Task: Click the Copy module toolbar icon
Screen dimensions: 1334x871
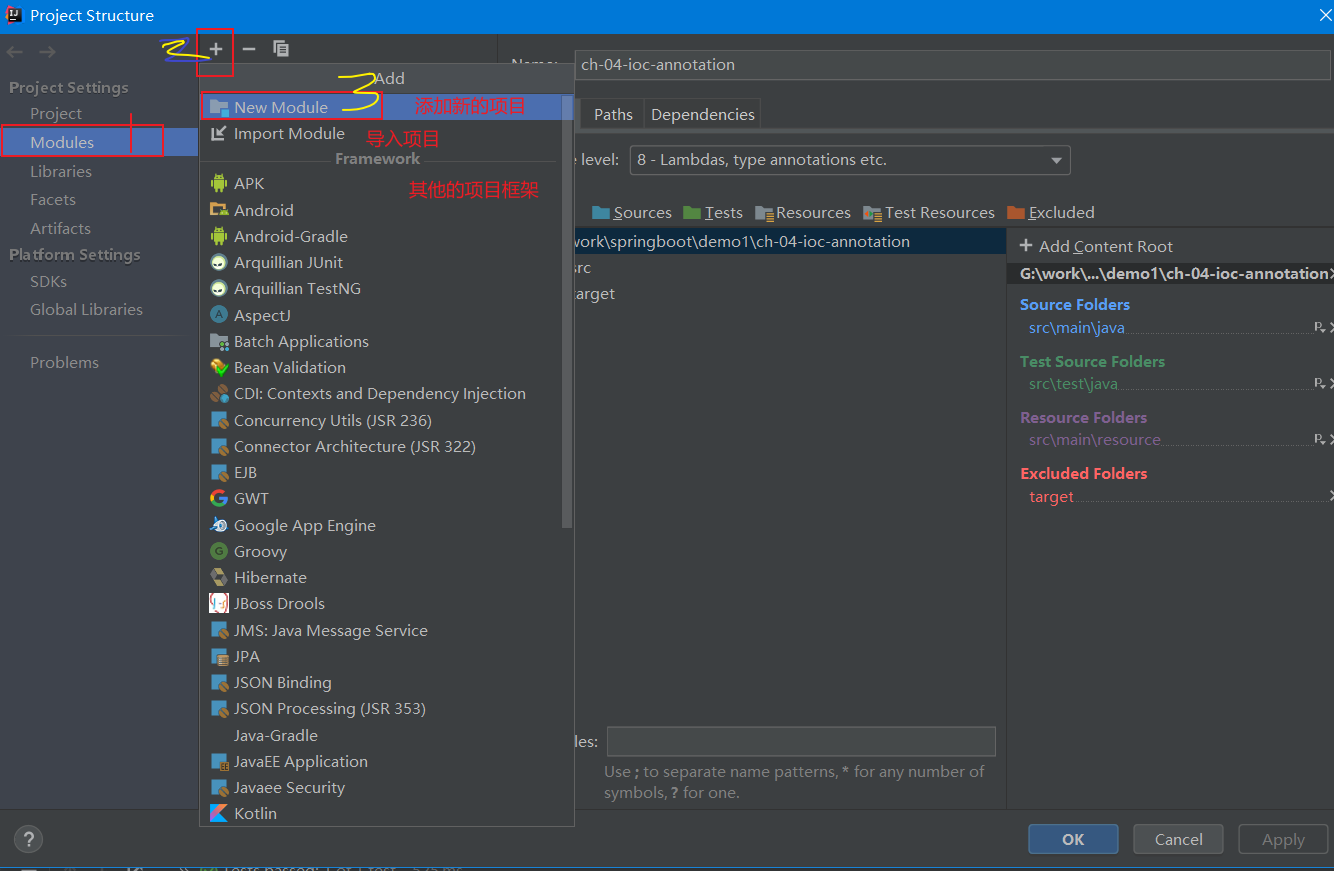Action: (x=281, y=48)
